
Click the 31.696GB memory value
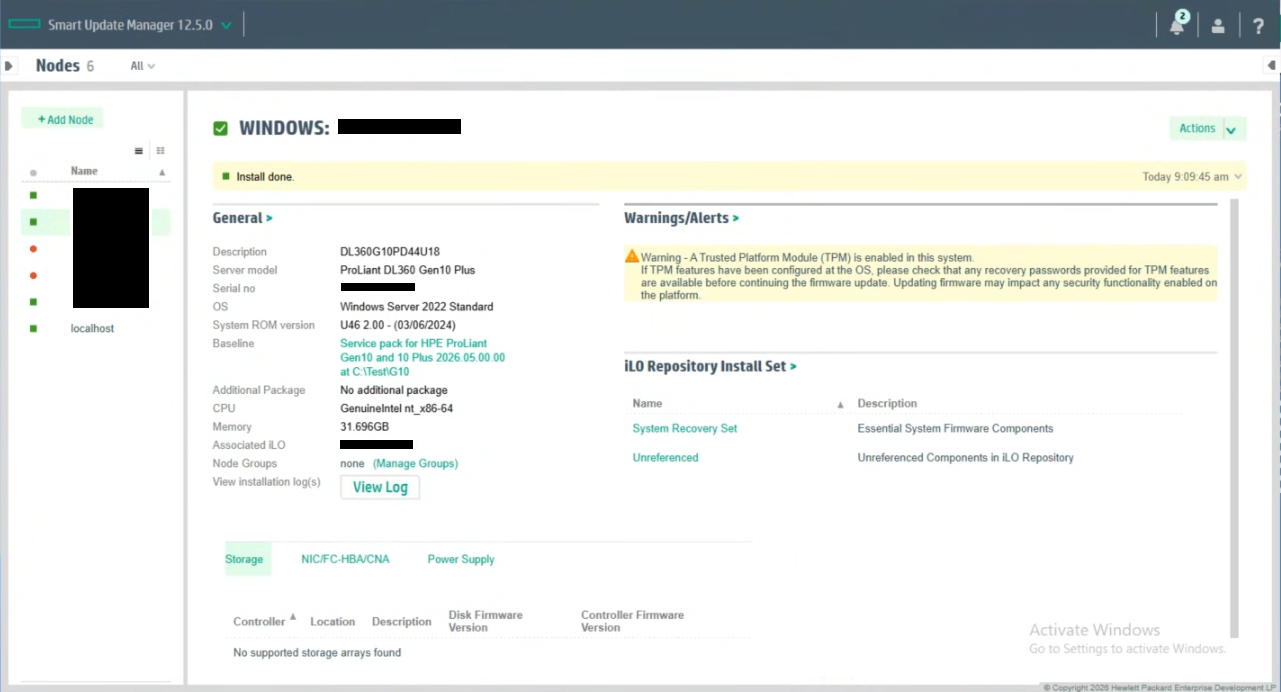tap(366, 427)
